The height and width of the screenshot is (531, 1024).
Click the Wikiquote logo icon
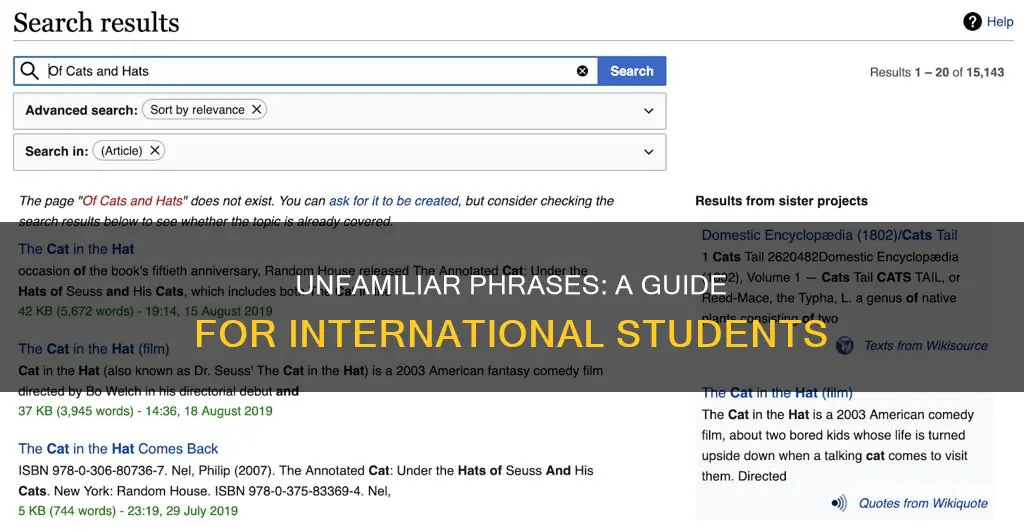839,503
